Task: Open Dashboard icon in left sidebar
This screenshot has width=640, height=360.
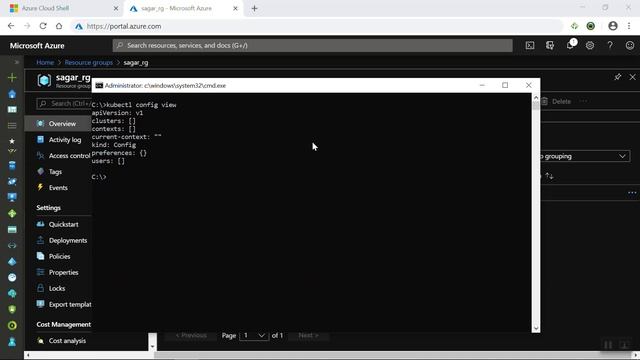Action: [x=12, y=109]
